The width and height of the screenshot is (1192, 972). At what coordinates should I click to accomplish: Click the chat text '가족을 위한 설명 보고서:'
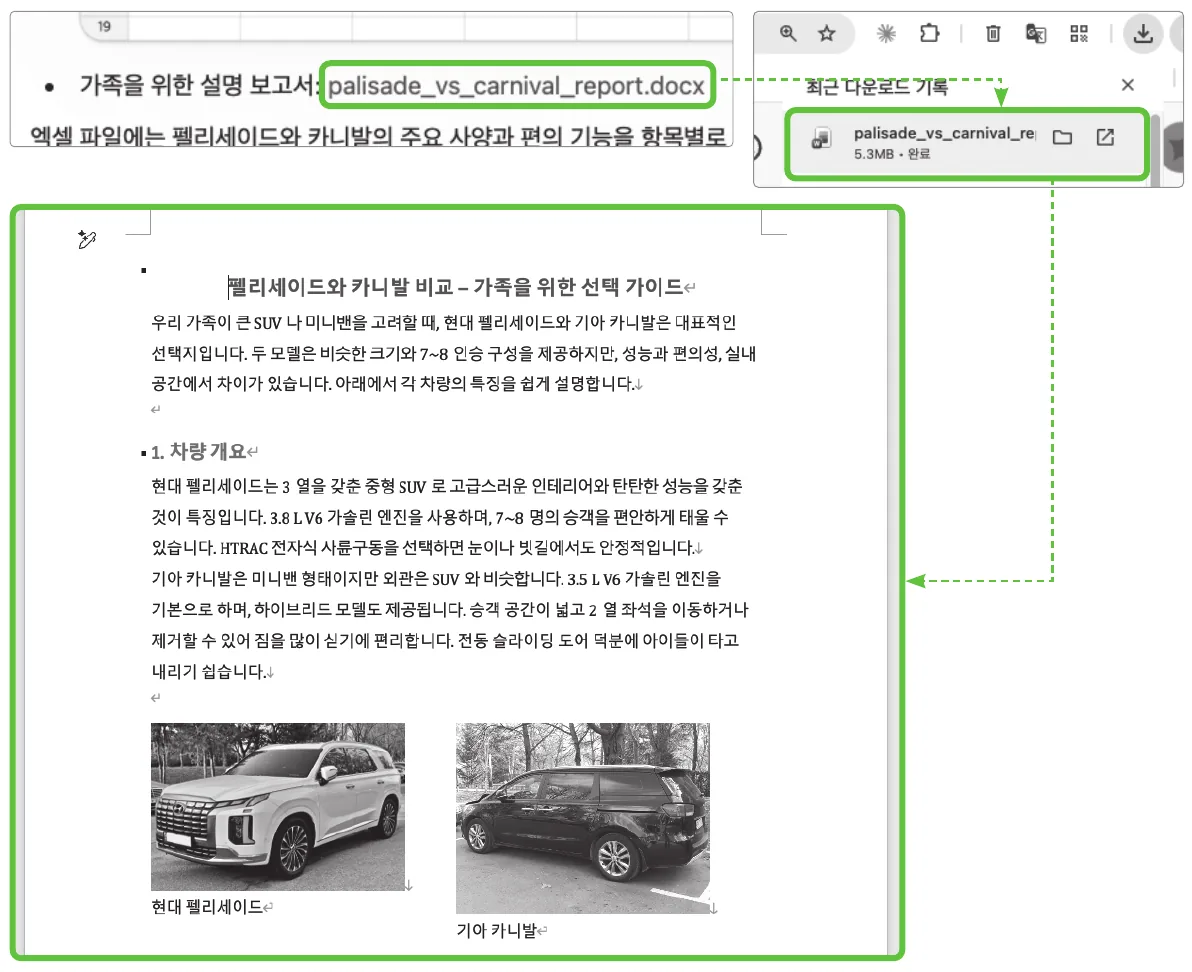(198, 85)
